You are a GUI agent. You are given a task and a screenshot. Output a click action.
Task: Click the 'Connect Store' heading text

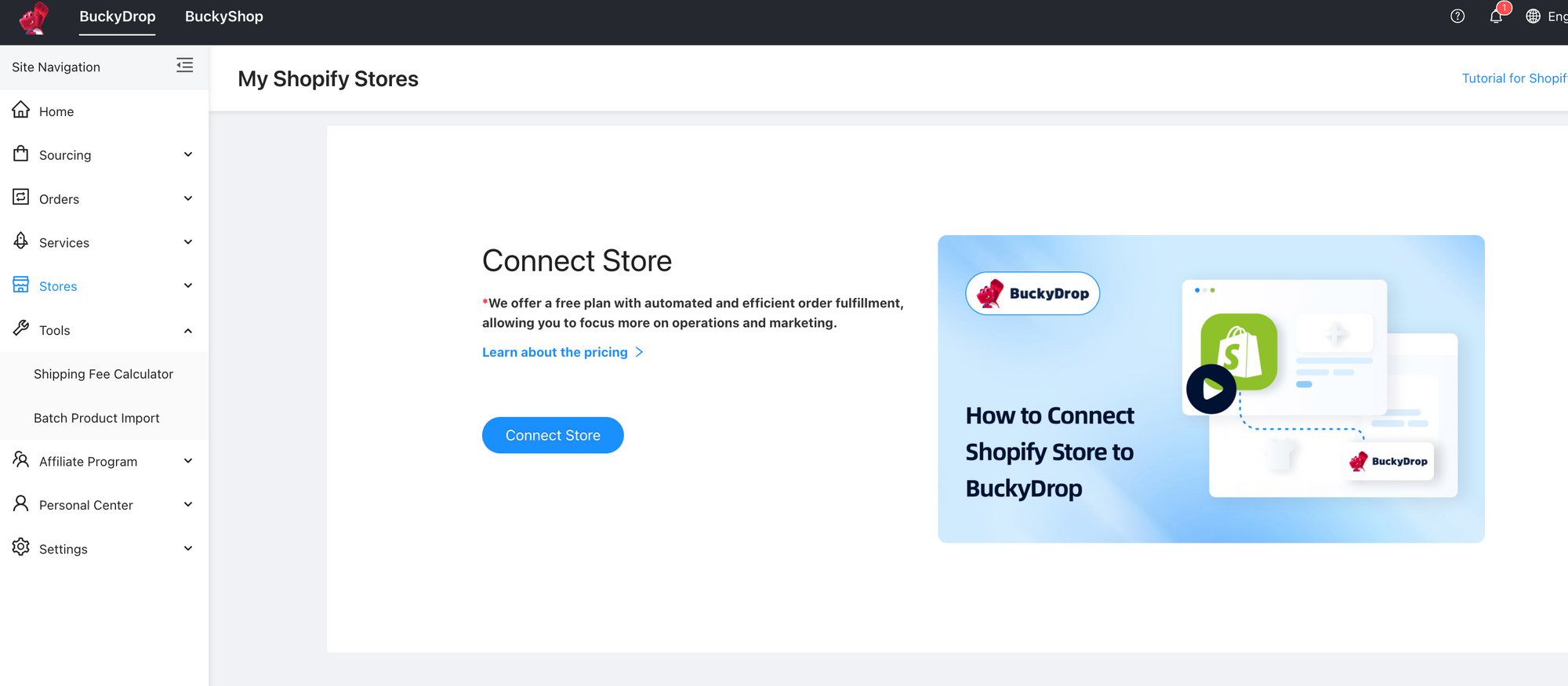click(x=577, y=260)
